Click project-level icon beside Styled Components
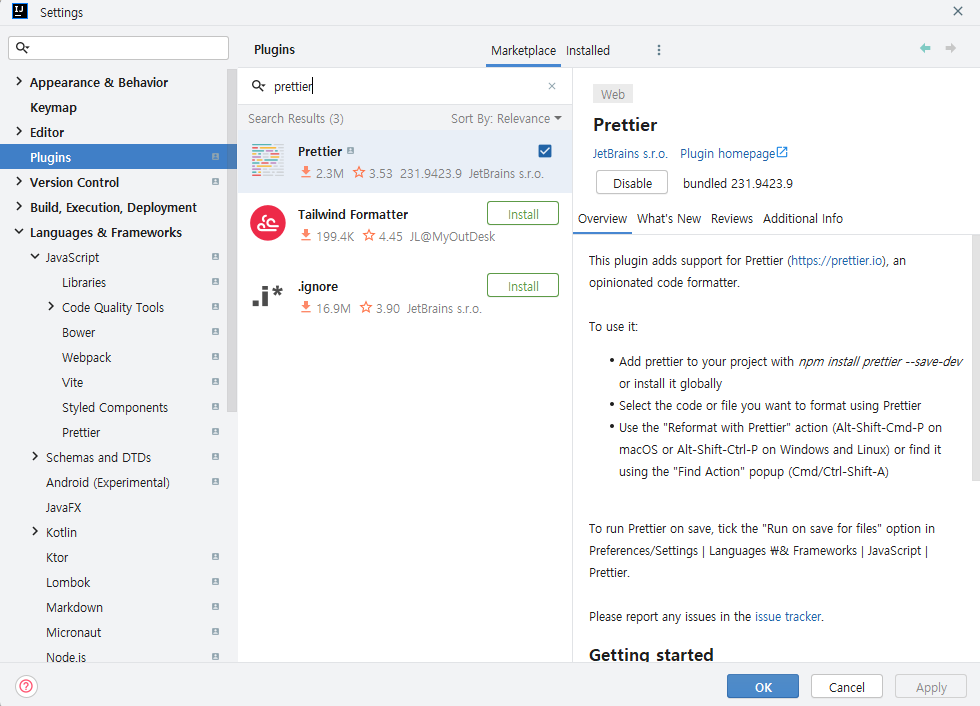 216,407
